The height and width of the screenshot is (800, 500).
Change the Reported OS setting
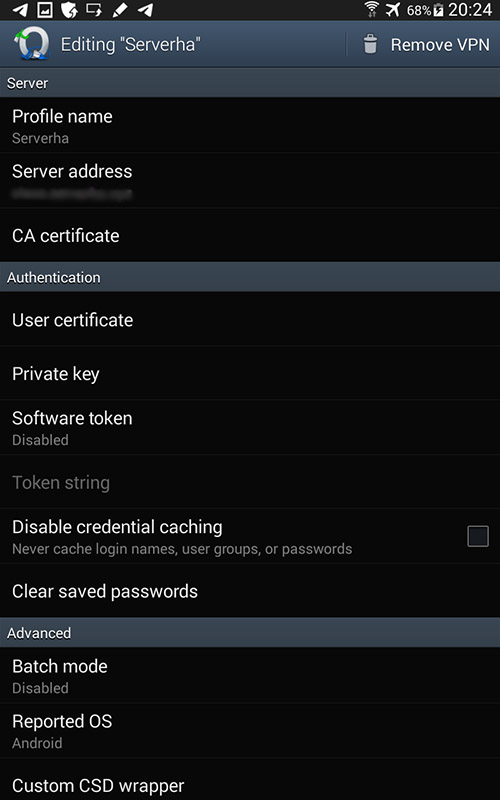(x=250, y=731)
